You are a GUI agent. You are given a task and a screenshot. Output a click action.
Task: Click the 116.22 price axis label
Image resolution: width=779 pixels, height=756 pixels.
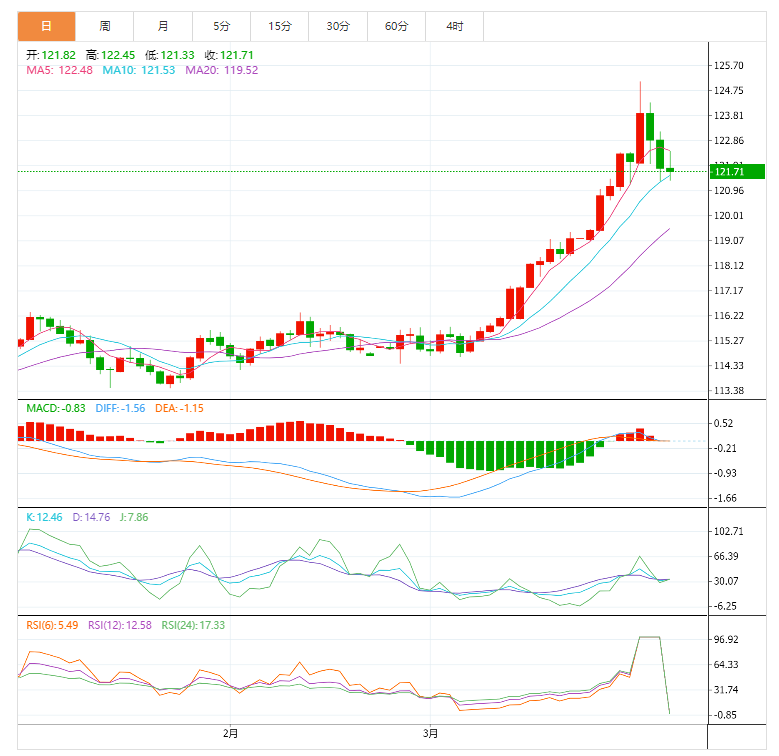pos(729,315)
